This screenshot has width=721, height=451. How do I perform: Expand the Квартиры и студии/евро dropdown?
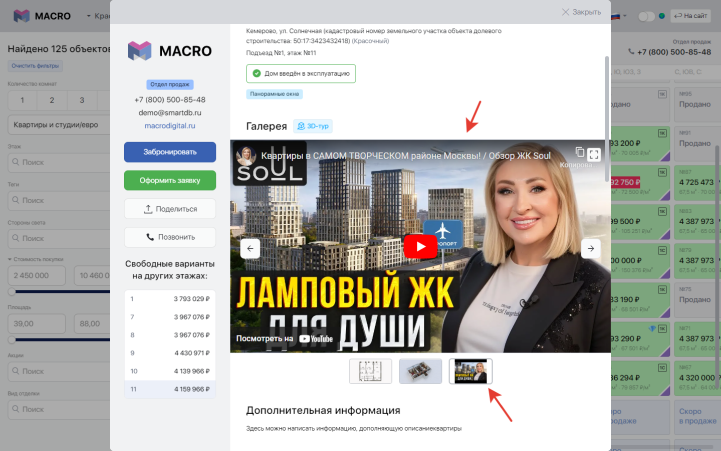tap(55, 125)
